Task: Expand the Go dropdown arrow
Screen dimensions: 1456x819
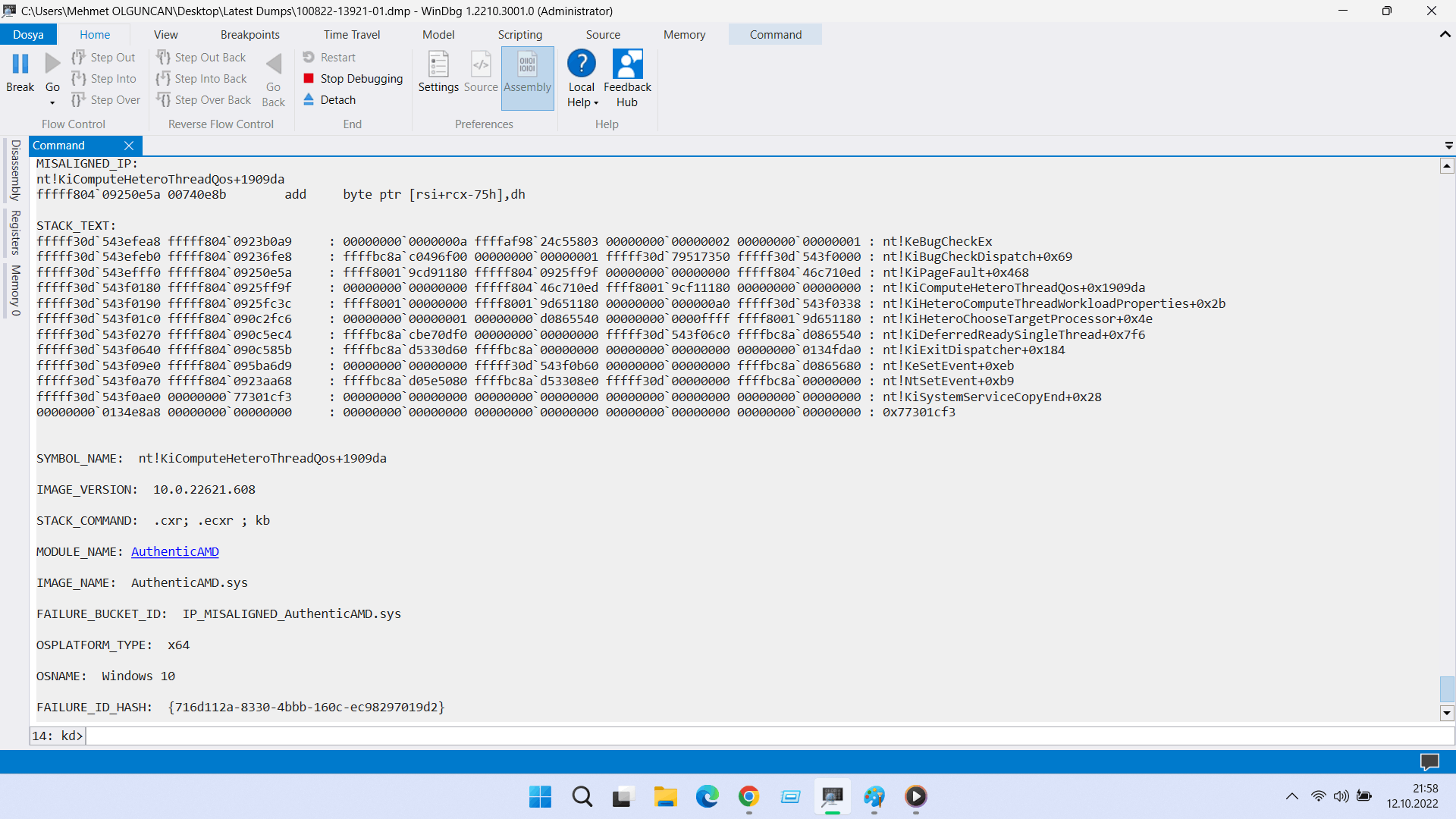Action: click(x=52, y=102)
